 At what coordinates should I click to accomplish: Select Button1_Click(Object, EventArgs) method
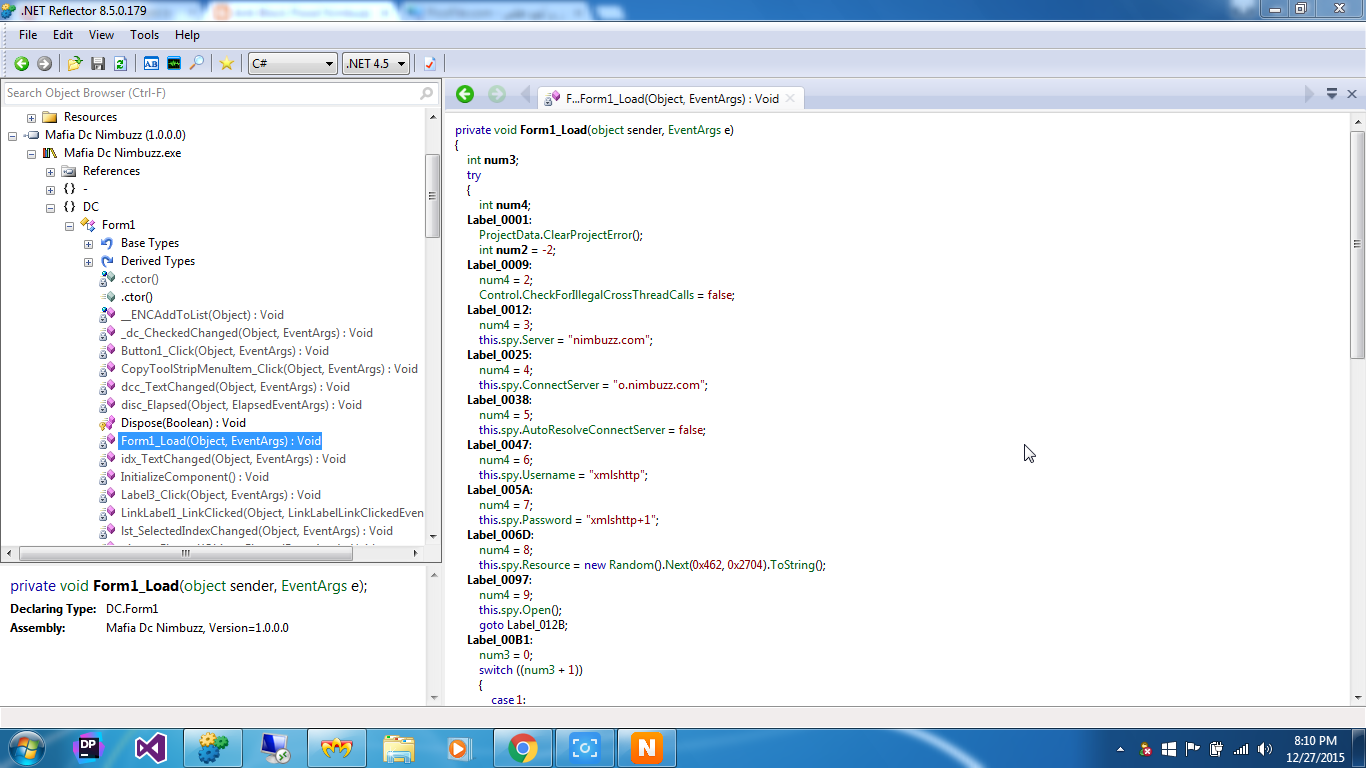225,351
